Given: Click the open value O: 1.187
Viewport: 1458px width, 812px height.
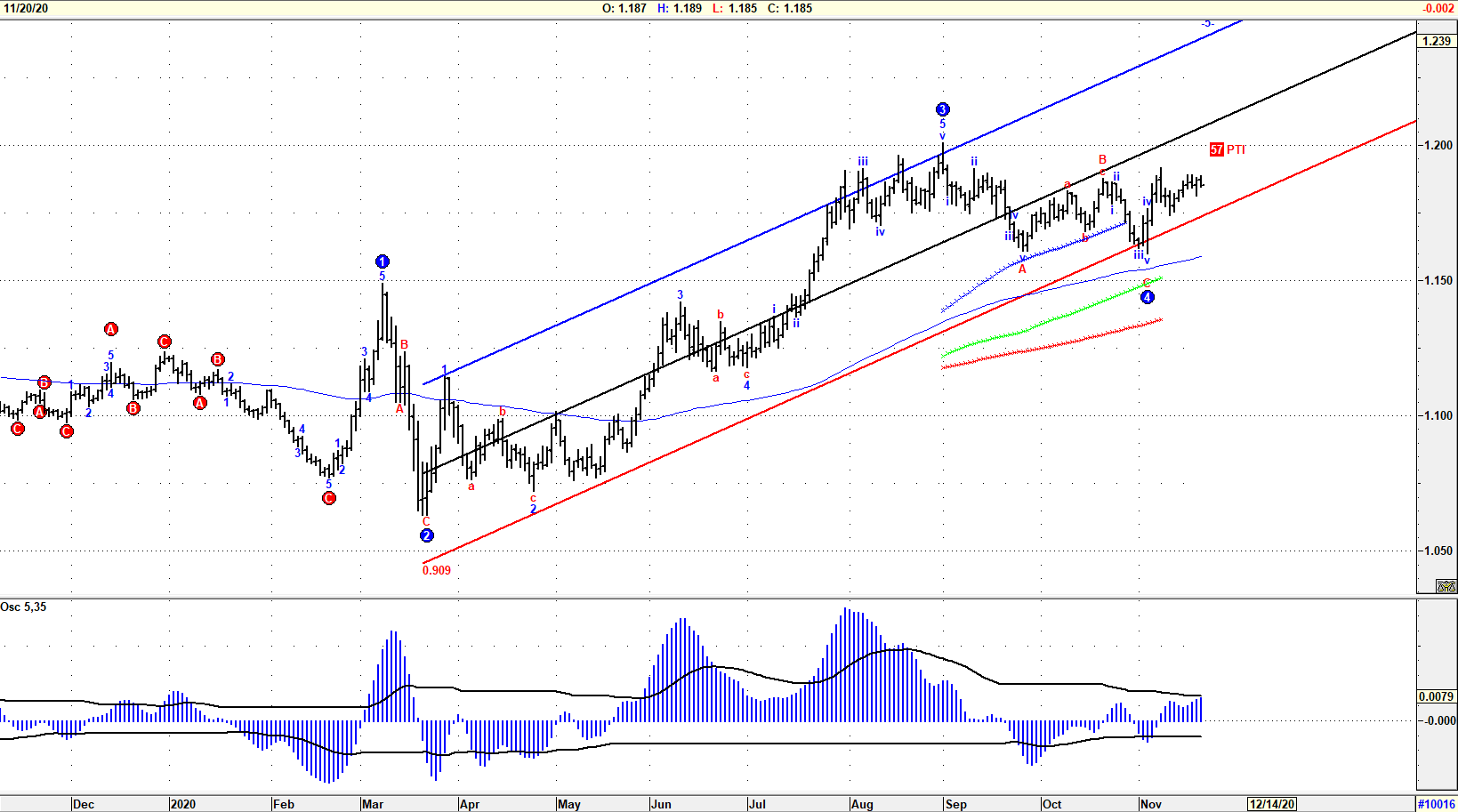Looking at the screenshot, I should (624, 8).
